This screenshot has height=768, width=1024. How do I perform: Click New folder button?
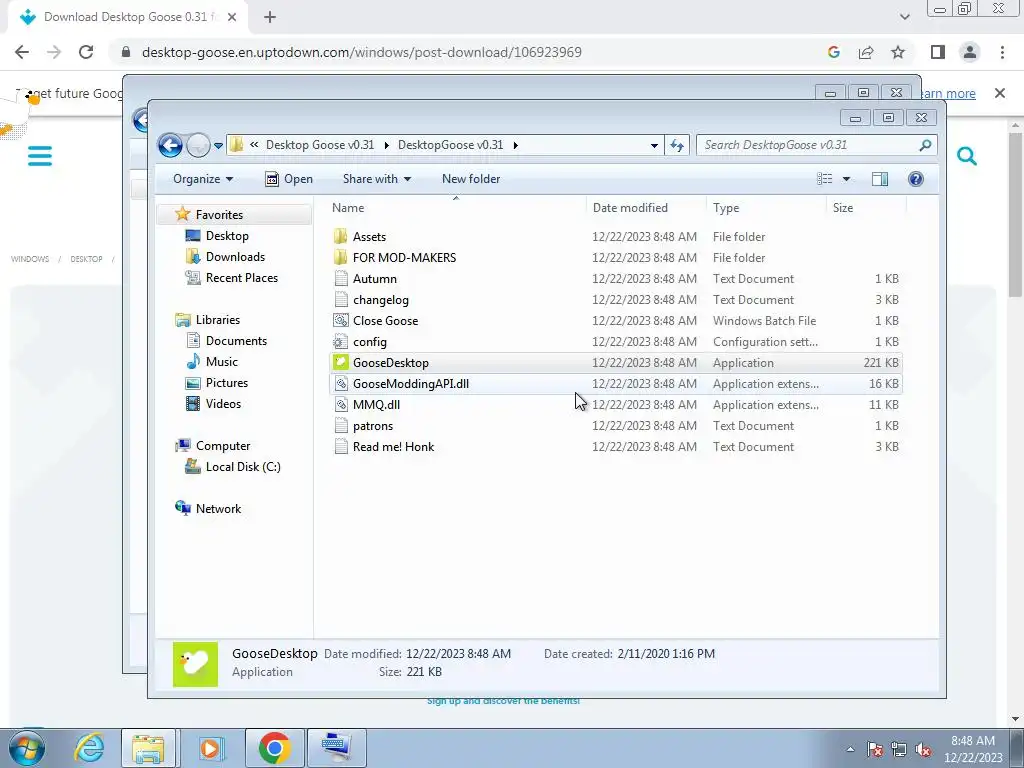tap(471, 179)
